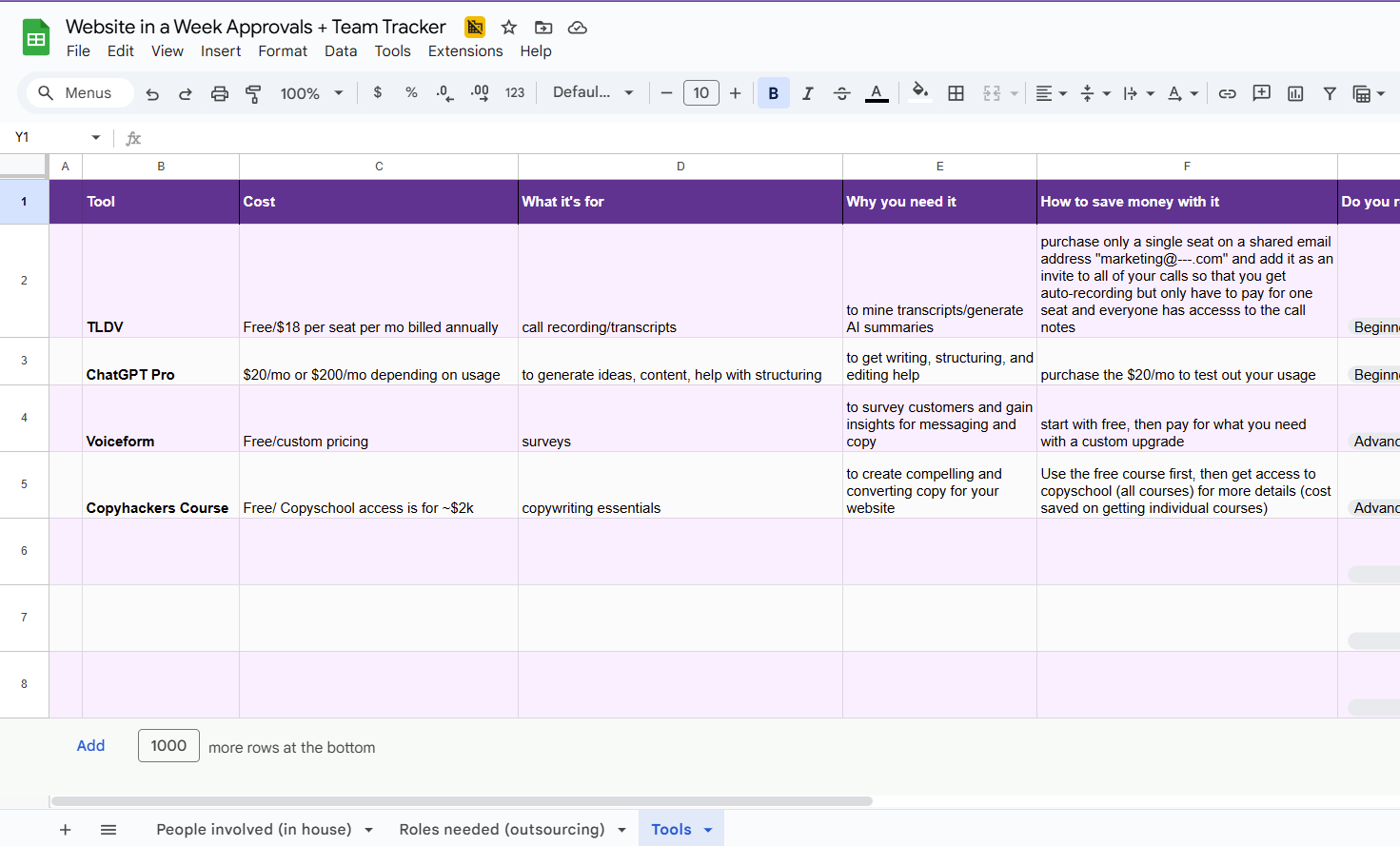This screenshot has height=846, width=1400.
Task: Open the Name box dropdown arrow
Action: (96, 138)
